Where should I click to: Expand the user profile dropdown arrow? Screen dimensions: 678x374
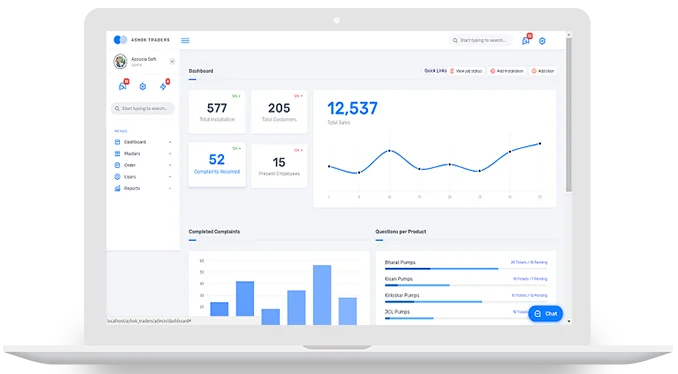172,61
